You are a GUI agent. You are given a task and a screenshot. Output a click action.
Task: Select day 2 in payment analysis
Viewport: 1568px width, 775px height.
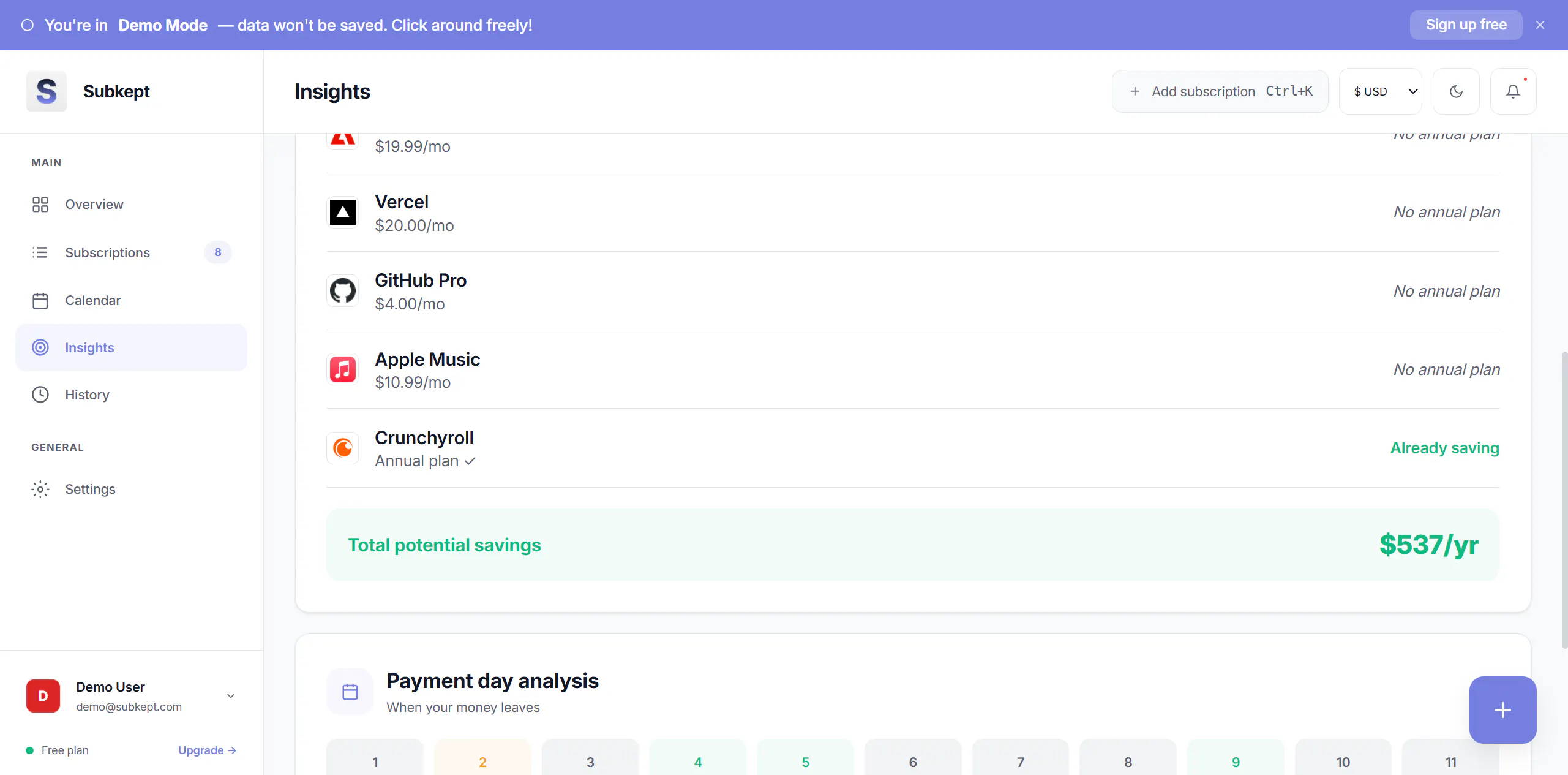click(482, 758)
